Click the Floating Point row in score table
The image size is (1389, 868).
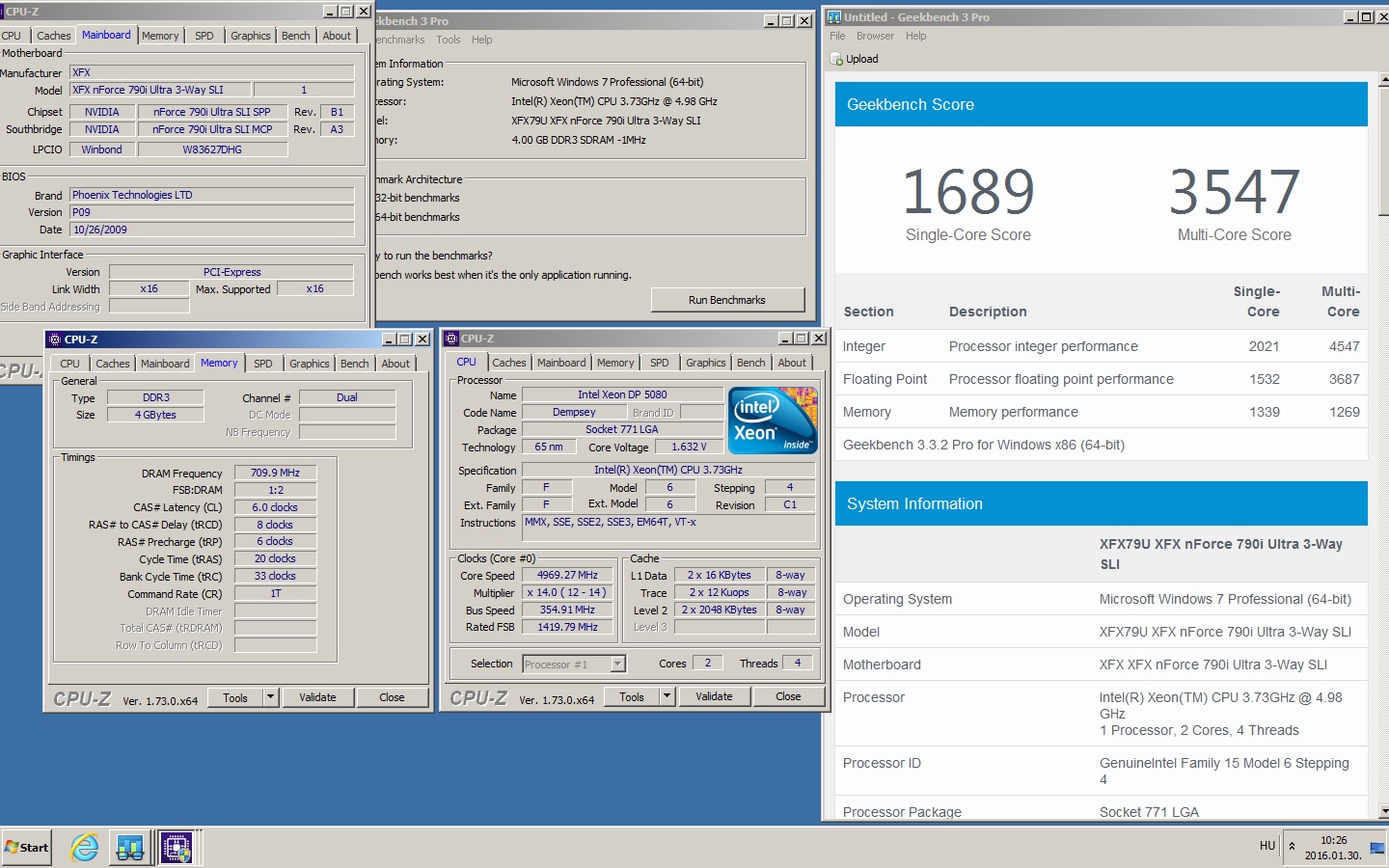(1102, 379)
